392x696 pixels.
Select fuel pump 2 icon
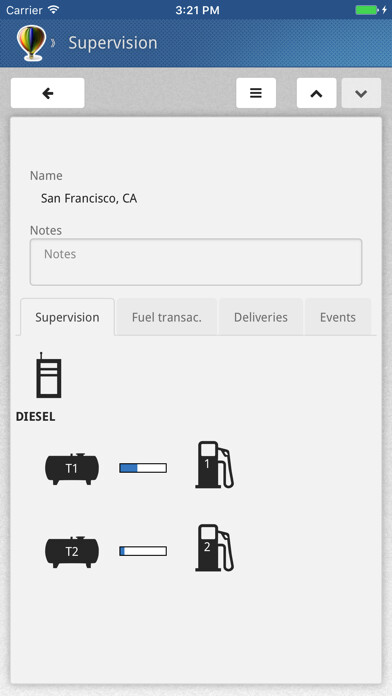pos(214,548)
